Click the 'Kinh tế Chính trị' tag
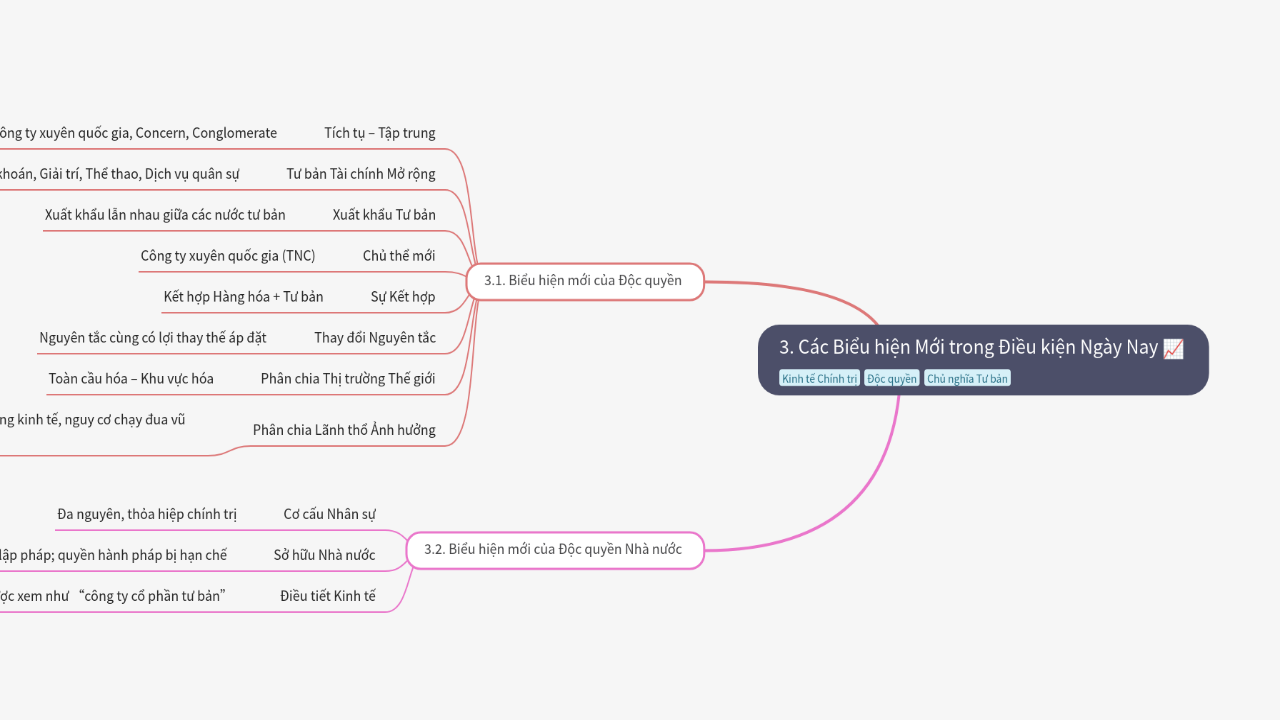Image resolution: width=1280 pixels, height=720 pixels. (819, 378)
